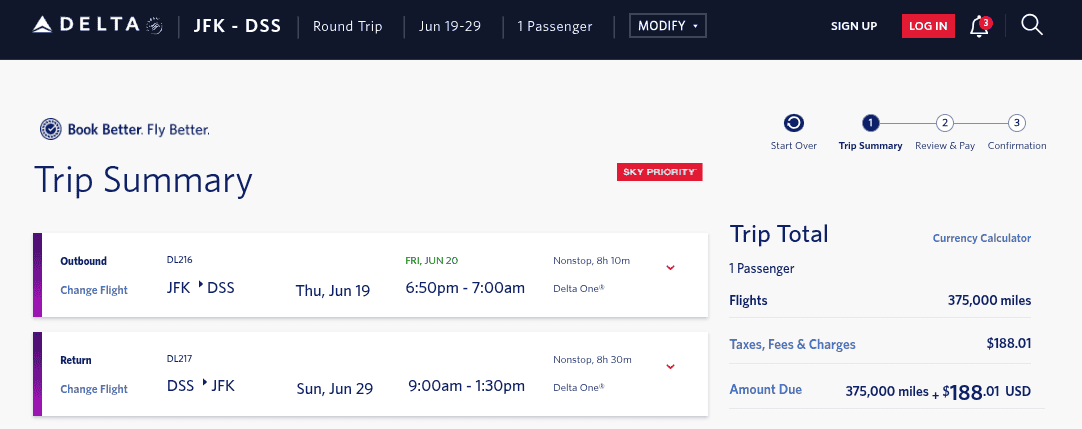Select step 2 Review & Pay circle
Image resolution: width=1082 pixels, height=429 pixels.
tap(944, 124)
